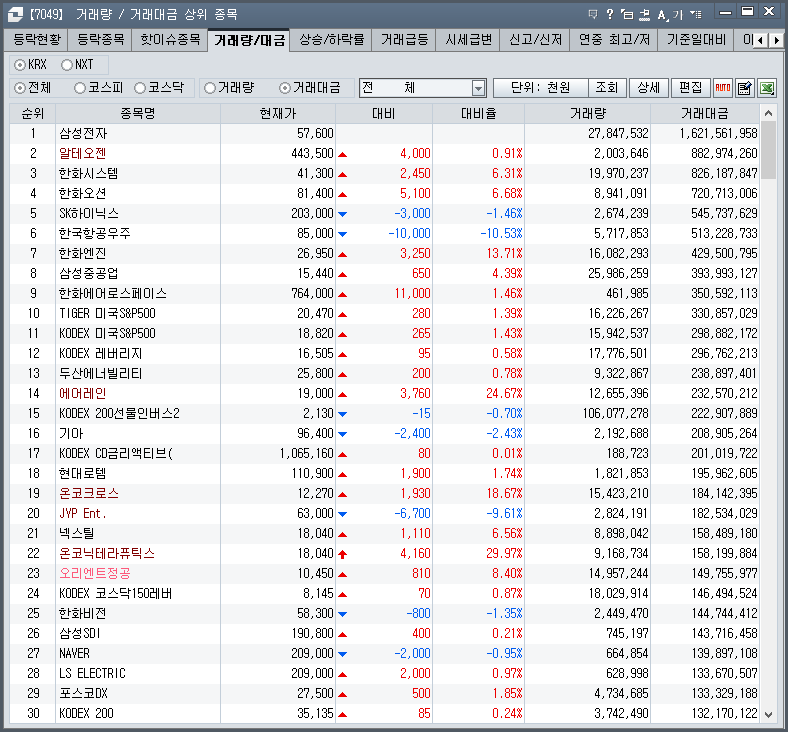
Task: Click the window logo icon beside [7049]
Action: 15,14
